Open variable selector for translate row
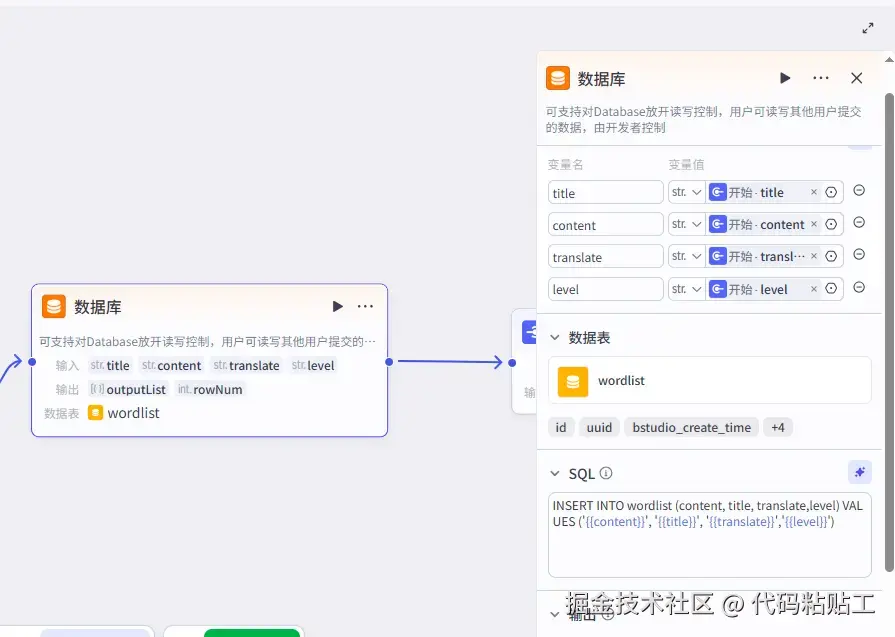Screen dimensions: 895x637 pos(831,256)
